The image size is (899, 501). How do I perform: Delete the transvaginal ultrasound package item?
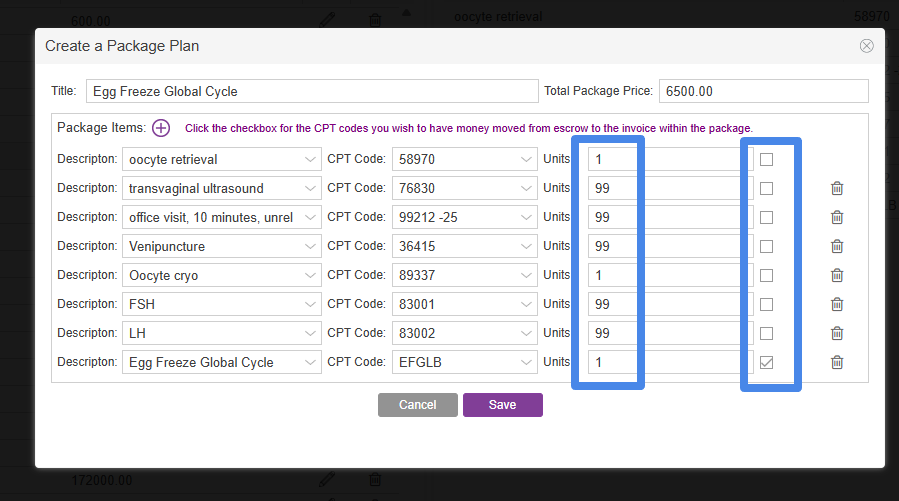(x=837, y=188)
